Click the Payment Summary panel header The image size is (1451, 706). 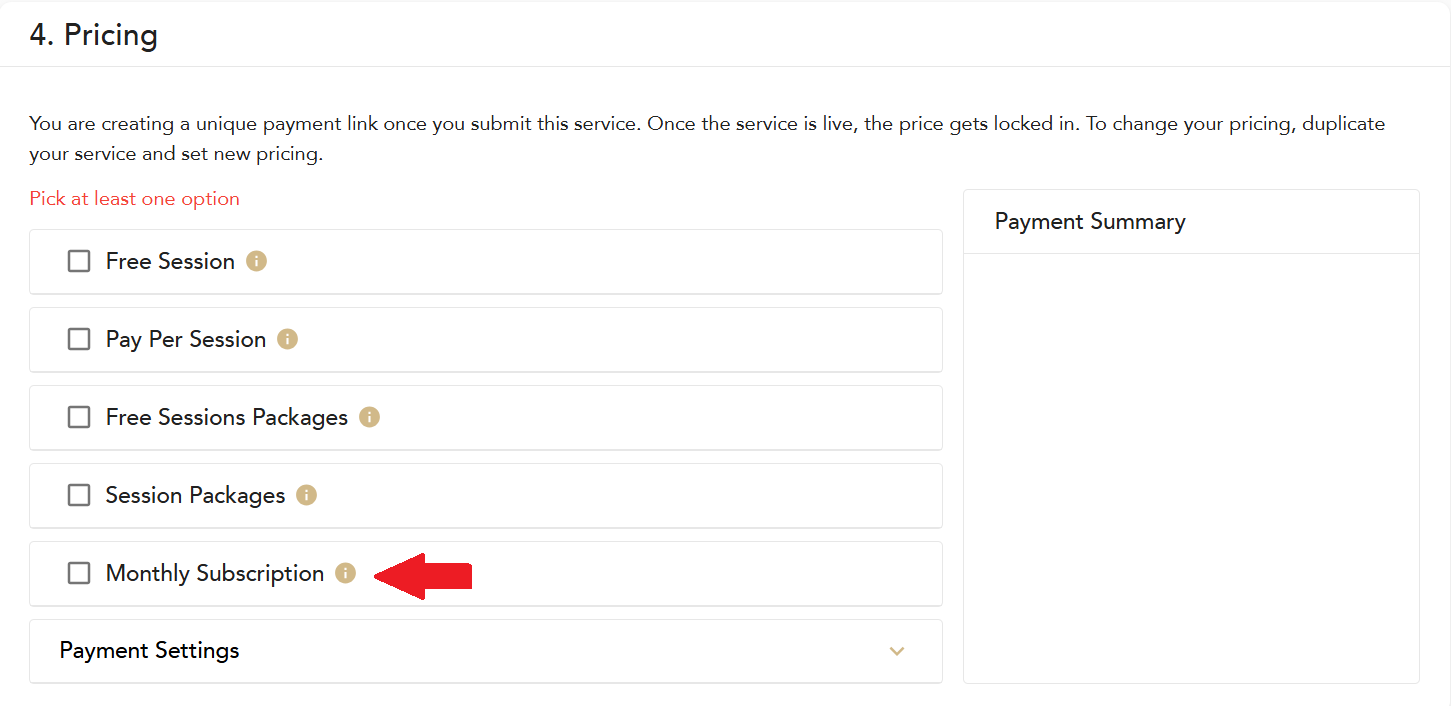pos(1090,222)
